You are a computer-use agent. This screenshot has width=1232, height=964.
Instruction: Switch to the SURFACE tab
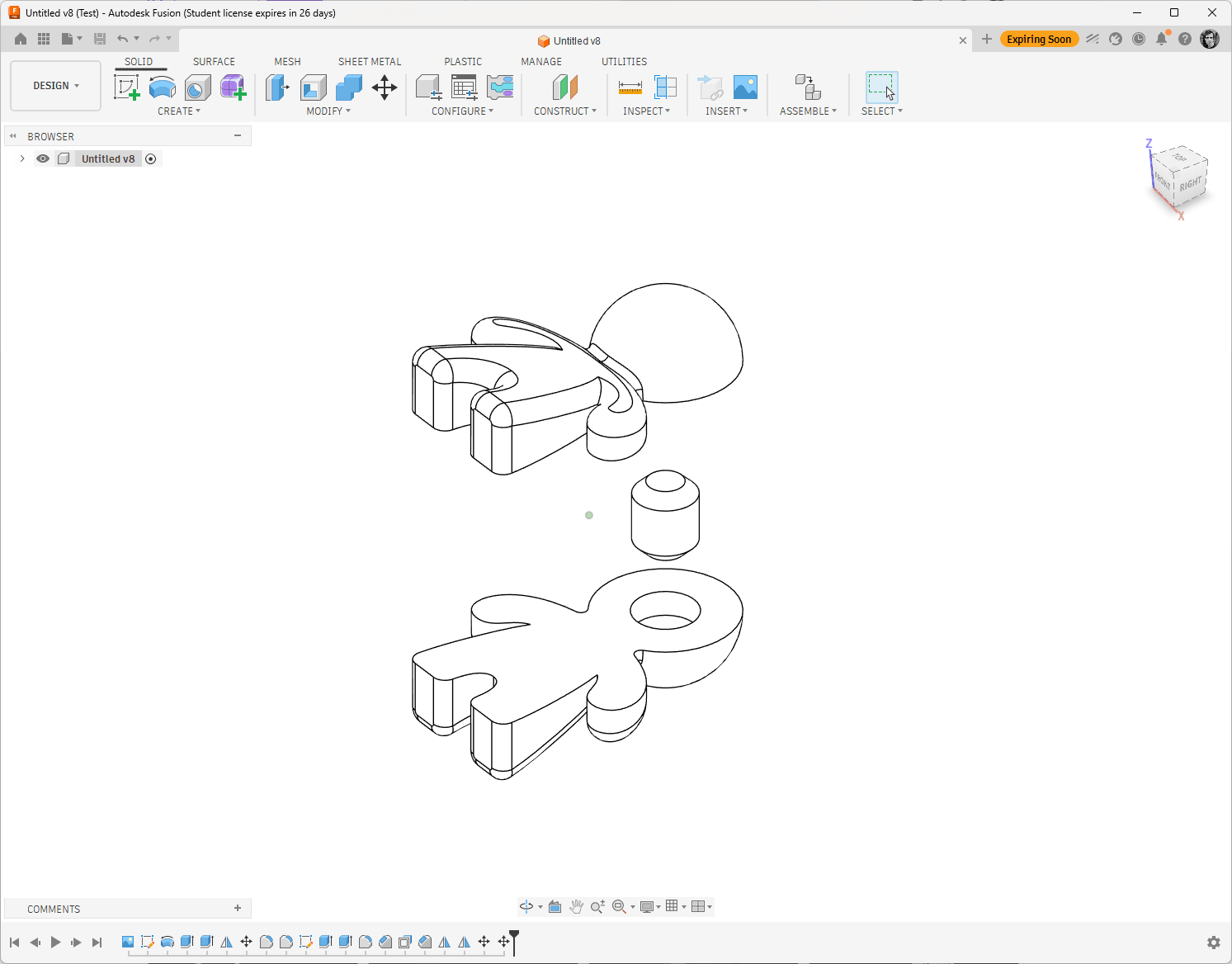[x=214, y=62]
